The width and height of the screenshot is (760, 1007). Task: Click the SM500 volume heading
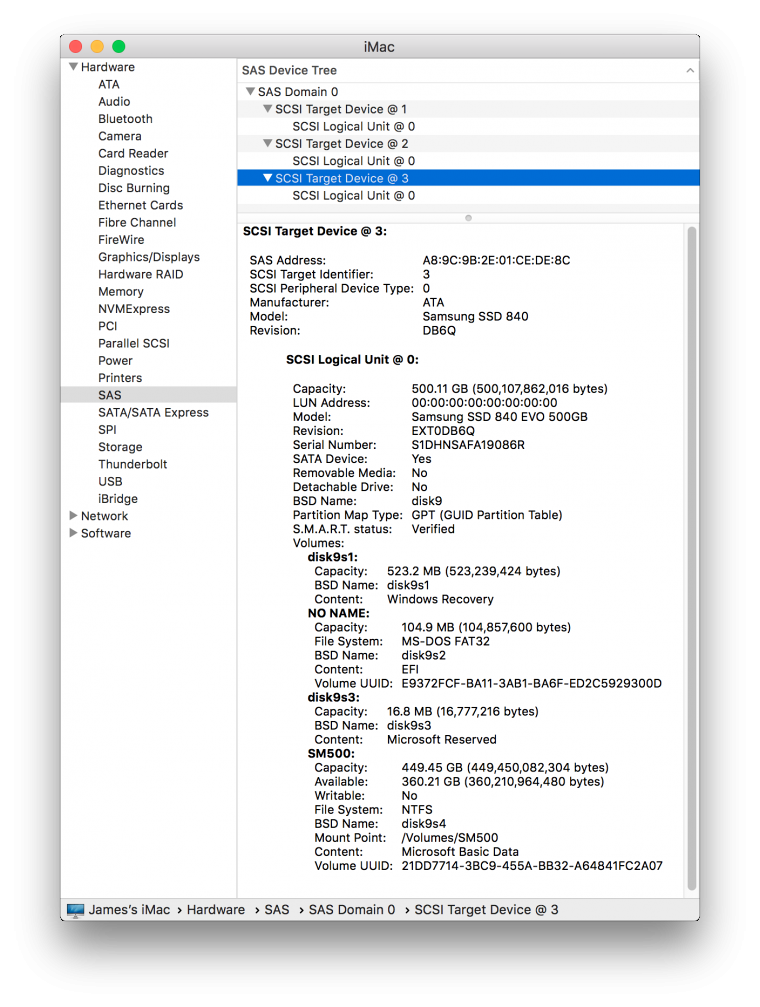click(x=331, y=753)
